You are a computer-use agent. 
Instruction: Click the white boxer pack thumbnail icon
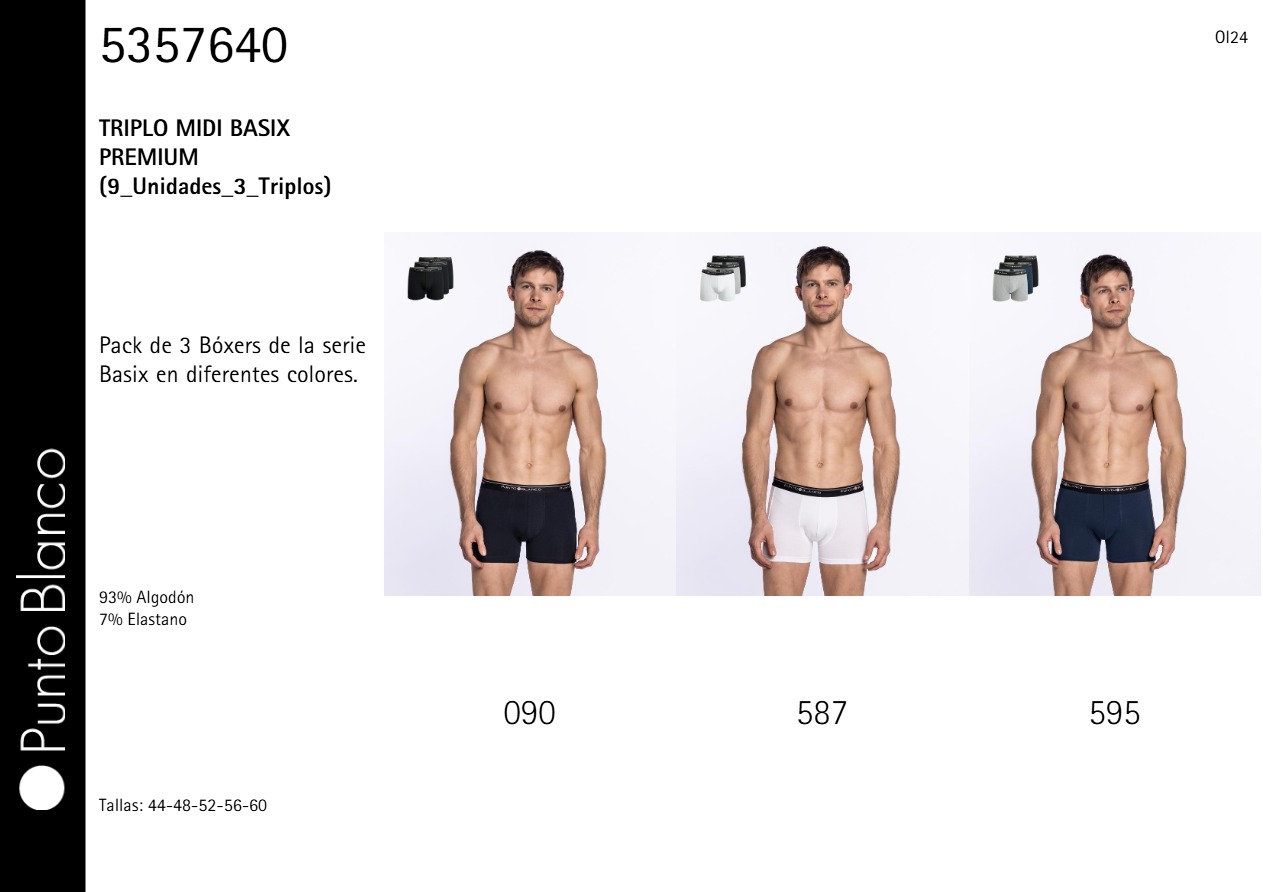722,278
